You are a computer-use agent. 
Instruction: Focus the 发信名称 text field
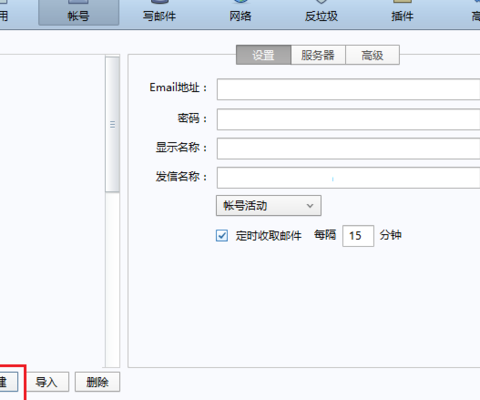(348, 178)
